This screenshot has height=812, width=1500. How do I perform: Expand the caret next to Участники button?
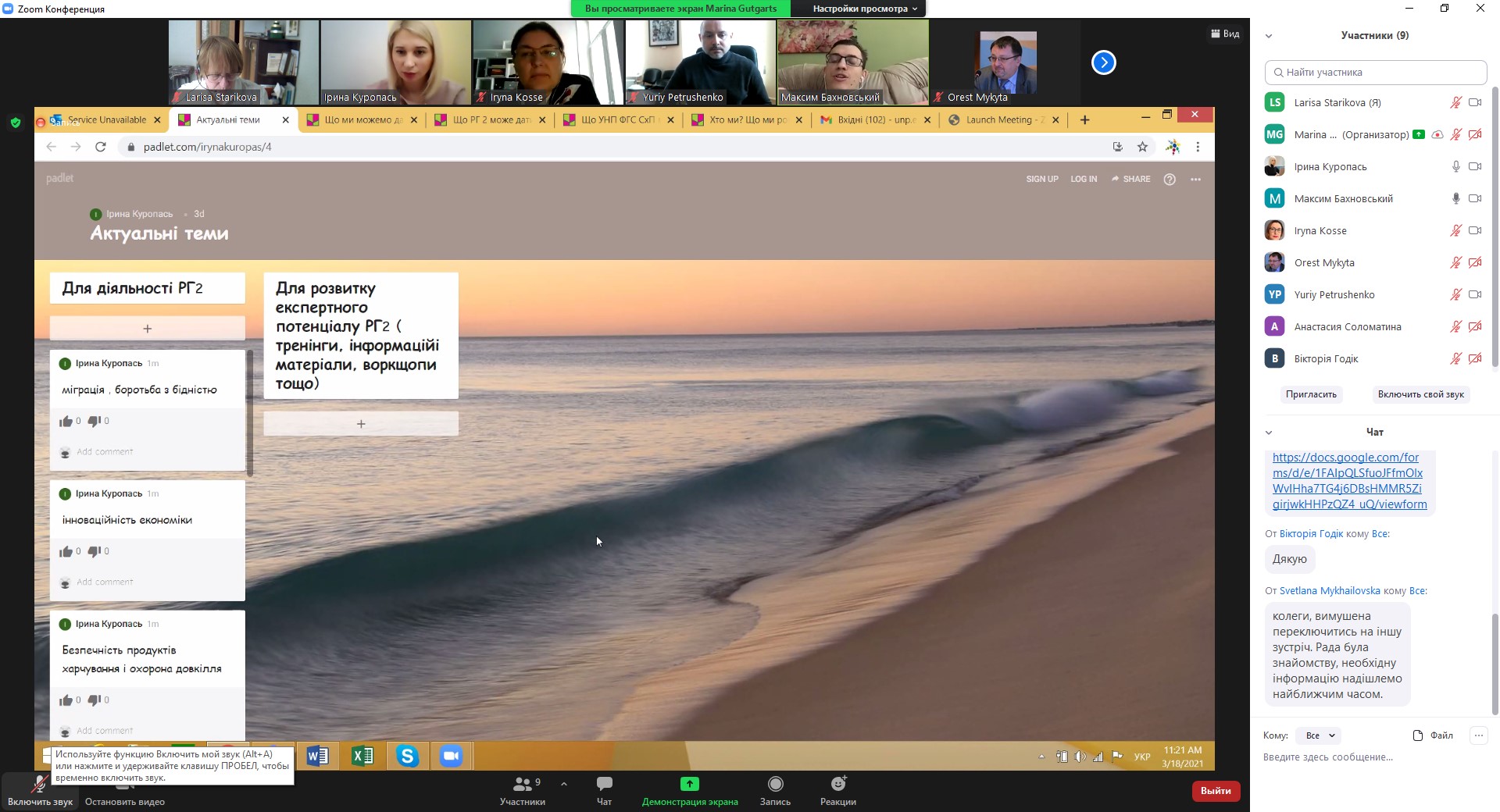click(564, 783)
